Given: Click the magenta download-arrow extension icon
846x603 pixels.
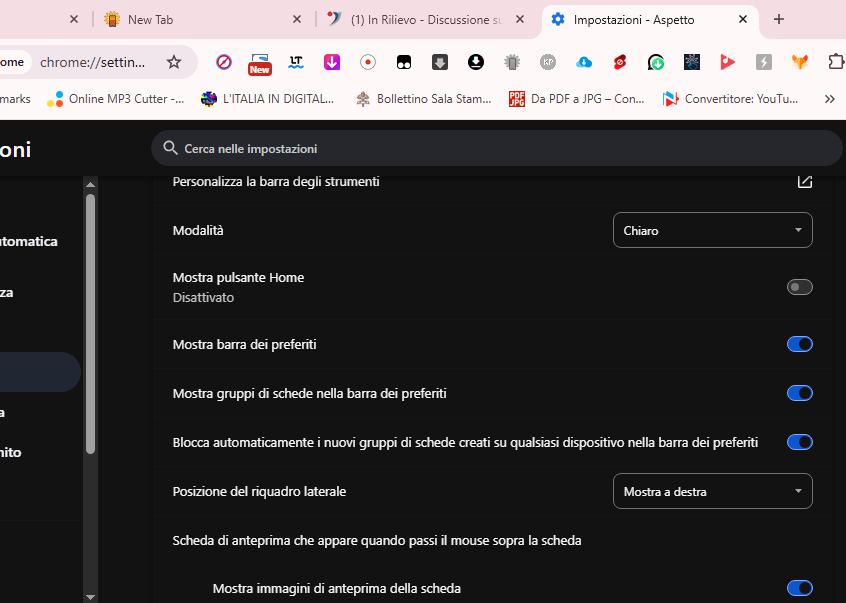Looking at the screenshot, I should pos(332,63).
